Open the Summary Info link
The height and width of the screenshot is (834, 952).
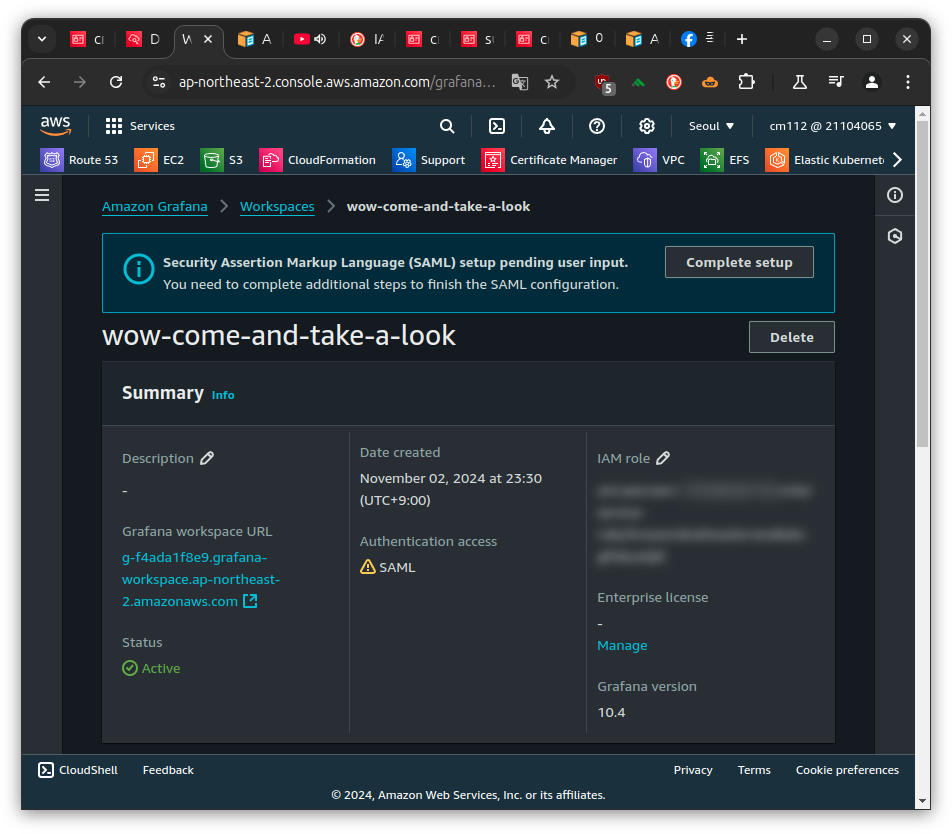point(223,395)
